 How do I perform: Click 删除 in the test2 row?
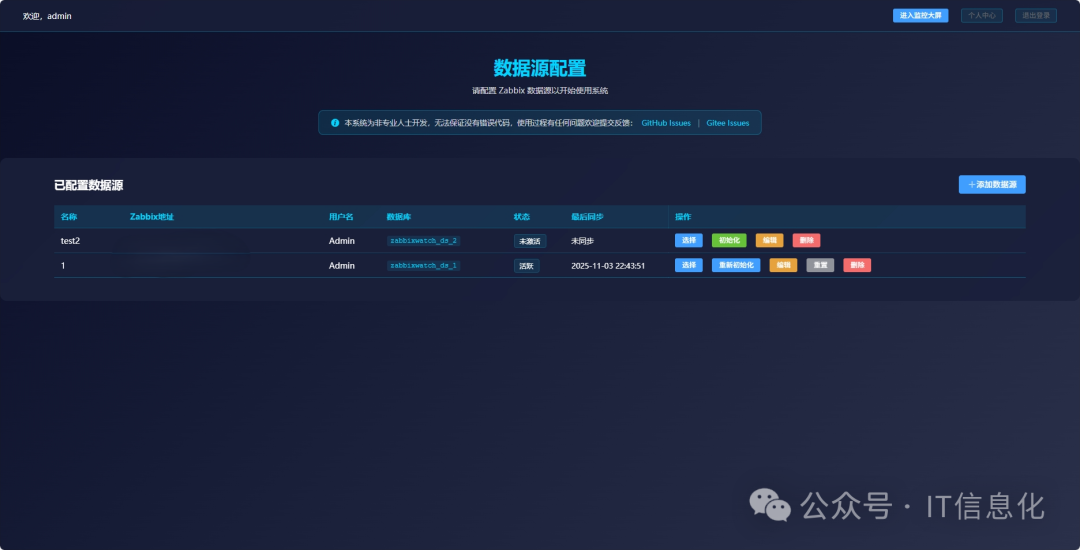pyautogui.click(x=806, y=240)
